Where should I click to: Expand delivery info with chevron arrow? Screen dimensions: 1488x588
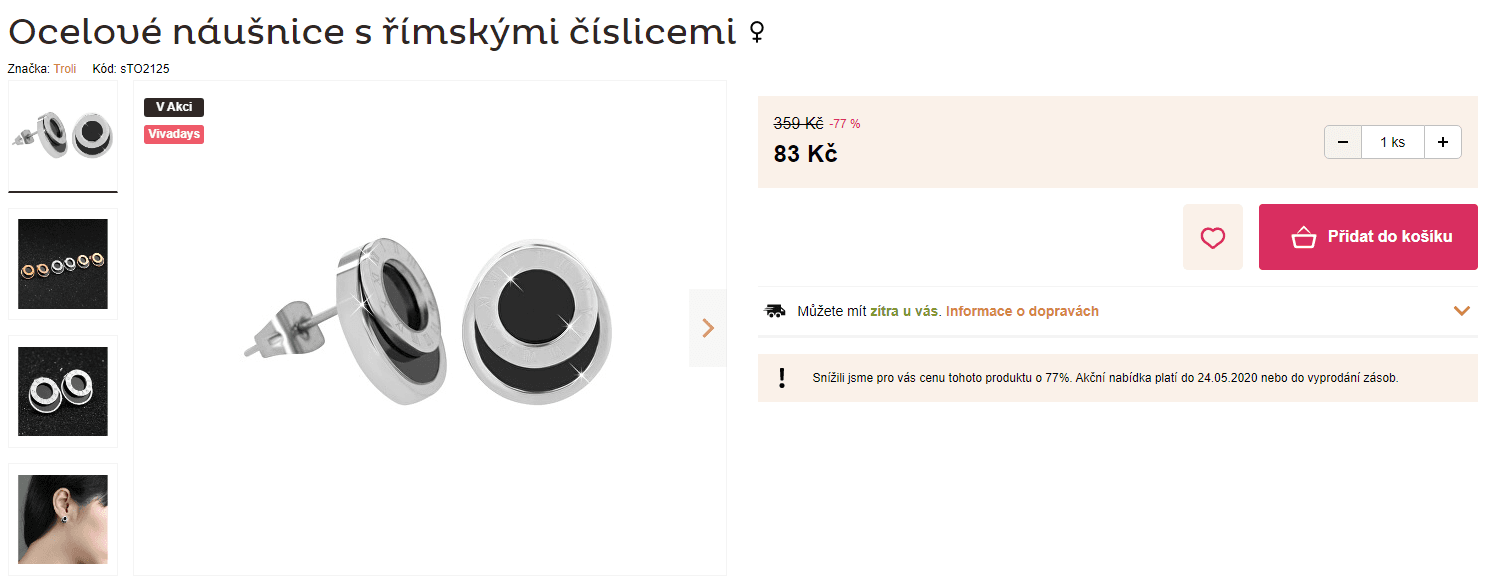pos(1461,311)
